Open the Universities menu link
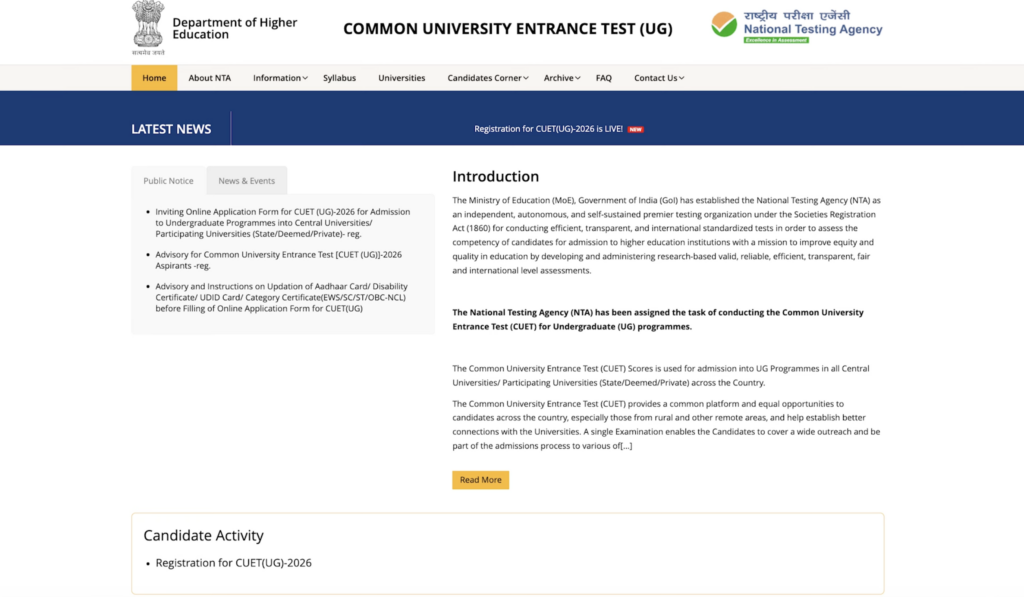1024x597 pixels. pyautogui.click(x=401, y=78)
